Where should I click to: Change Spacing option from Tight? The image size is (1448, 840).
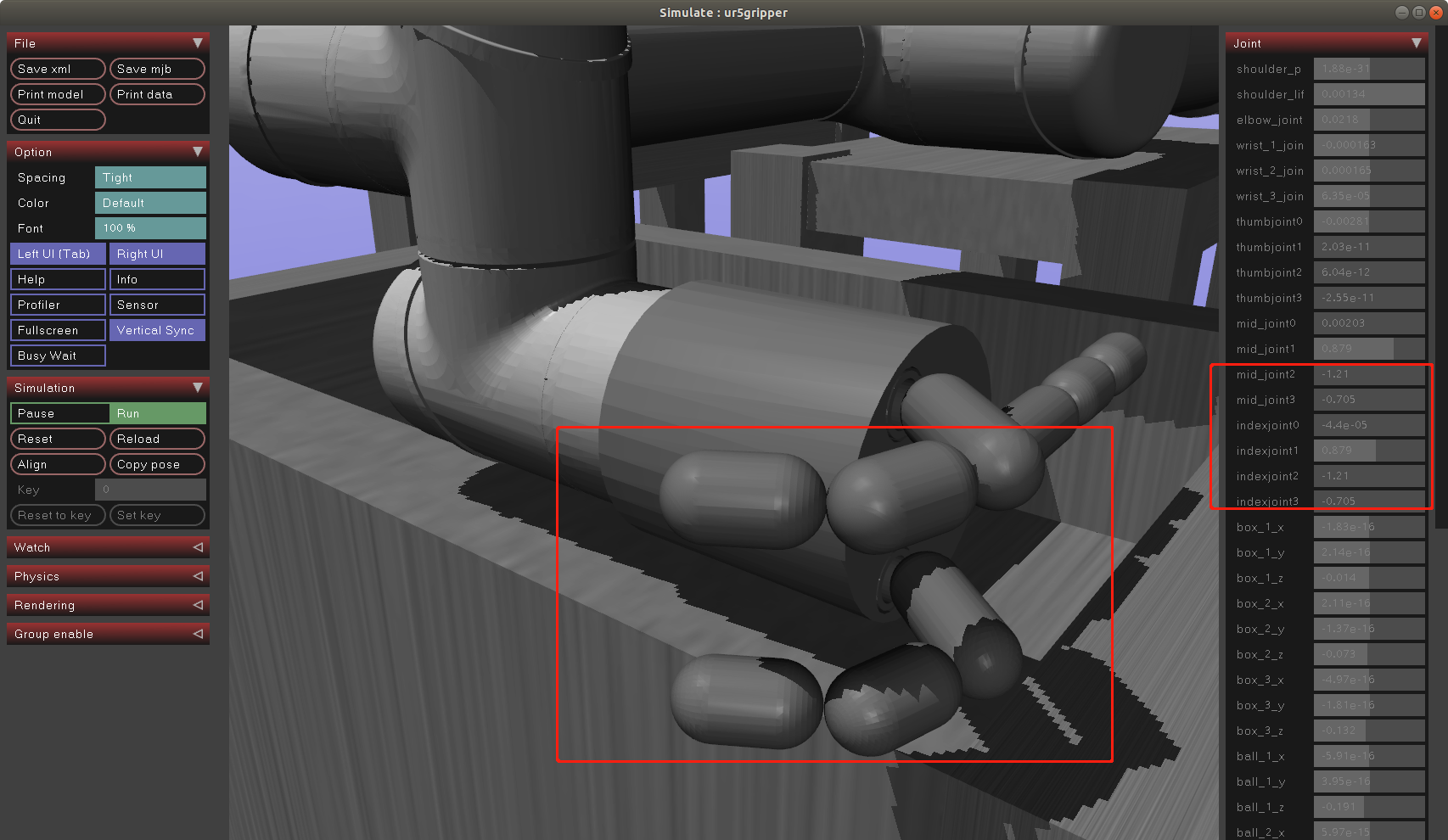point(150,177)
